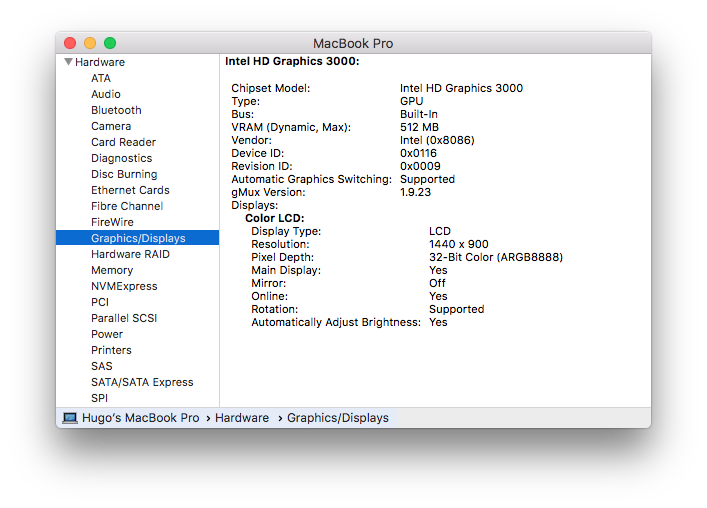Select the highlighted Graphics/Displays row
The height and width of the screenshot is (508, 707).
pyautogui.click(x=138, y=238)
